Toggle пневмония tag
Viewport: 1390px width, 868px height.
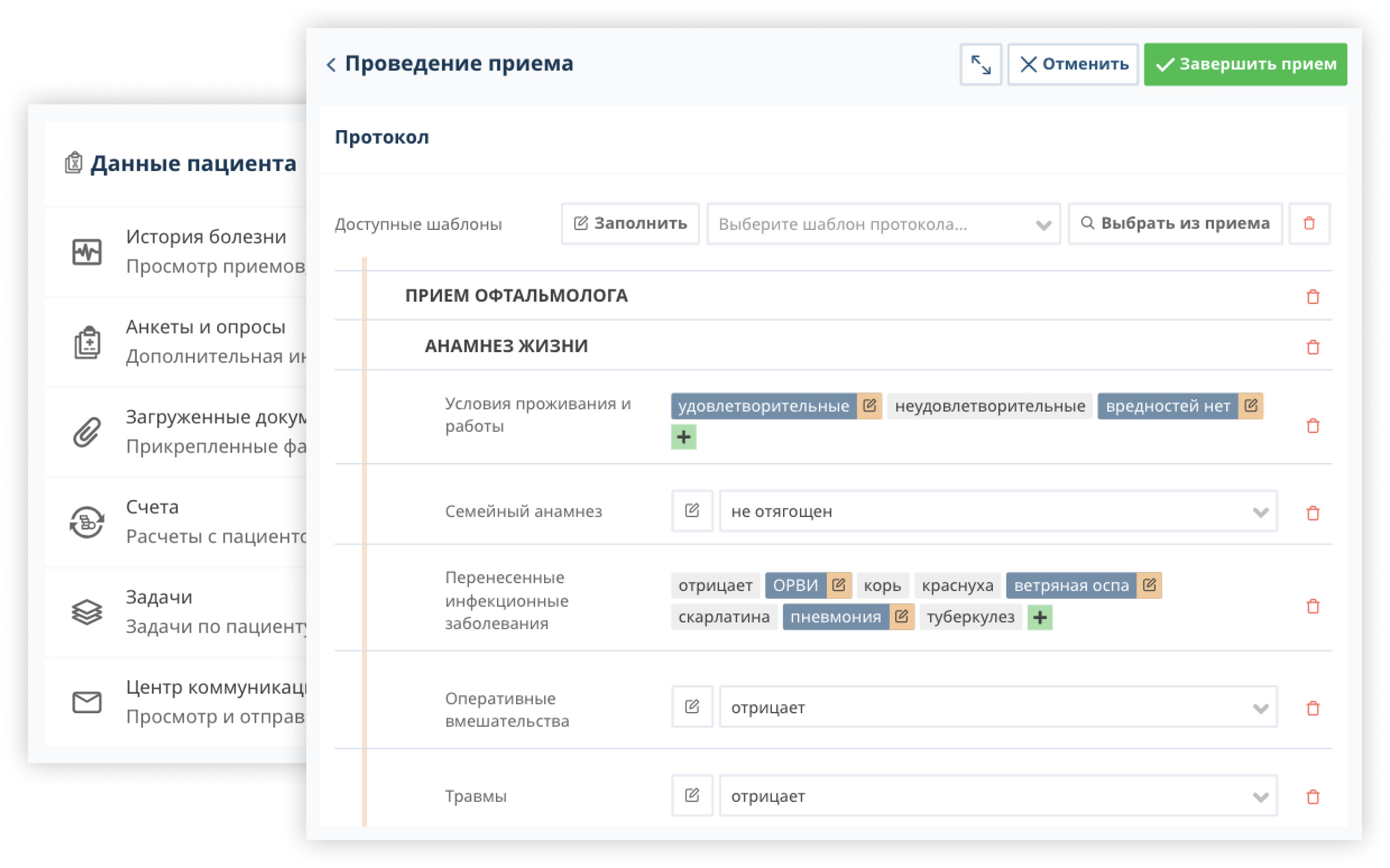click(836, 618)
